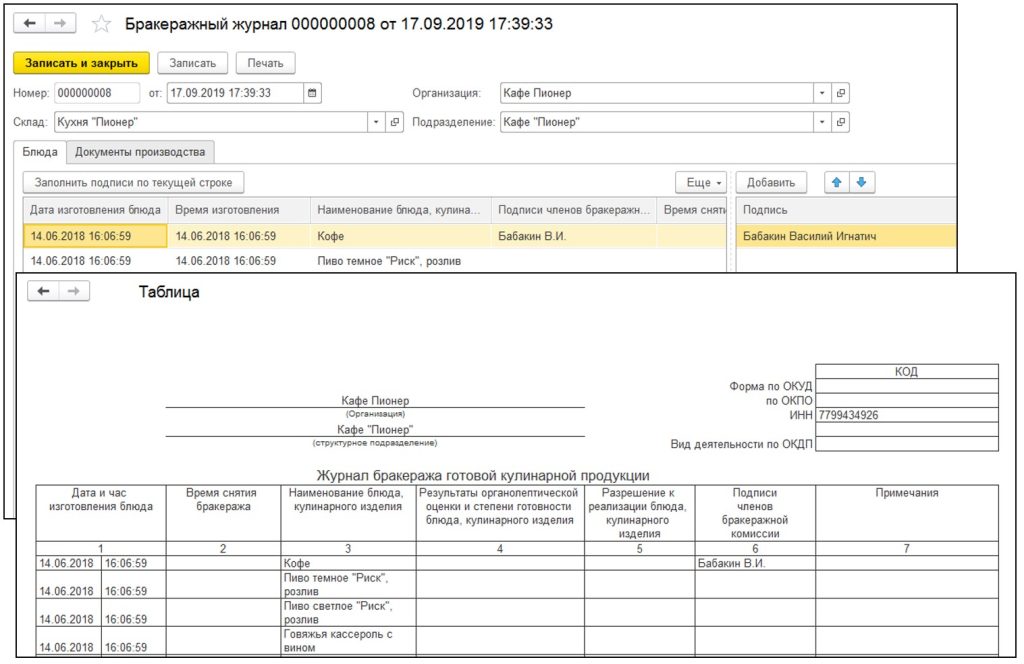Switch to the Документы производства tab
1024x664 pixels.
coord(140,152)
